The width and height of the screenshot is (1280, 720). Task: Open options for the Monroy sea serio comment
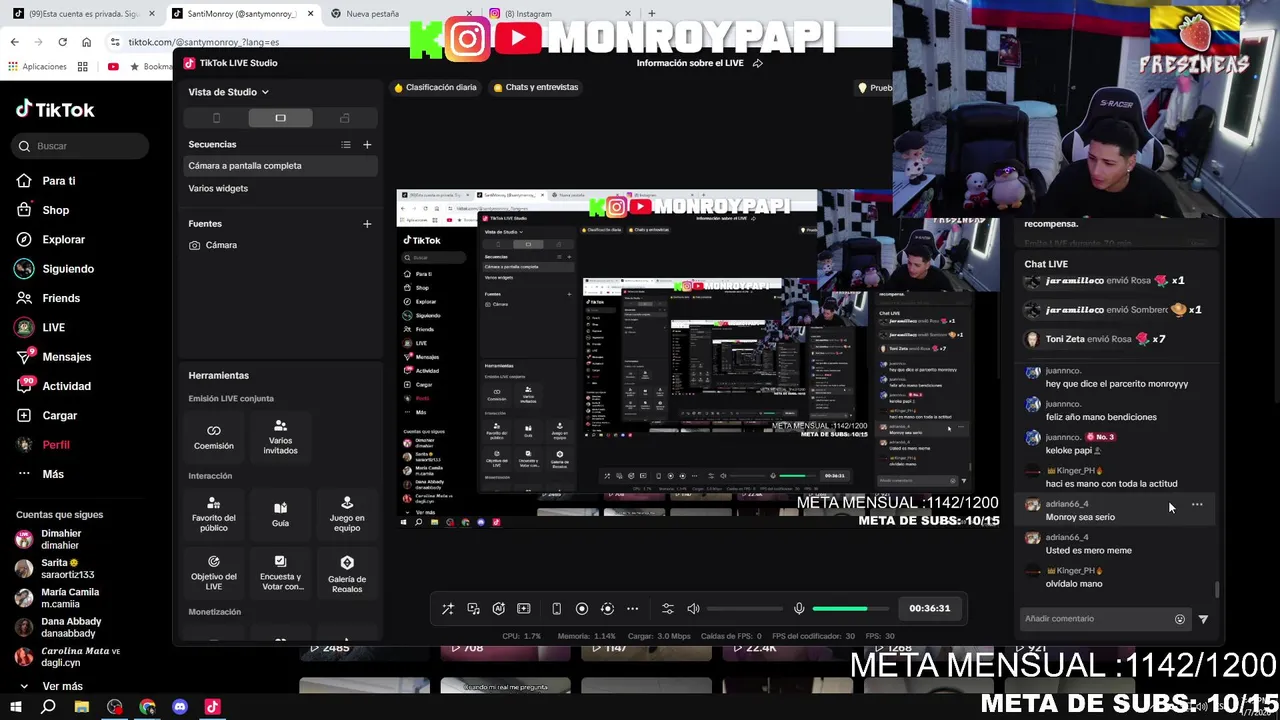(x=1197, y=505)
